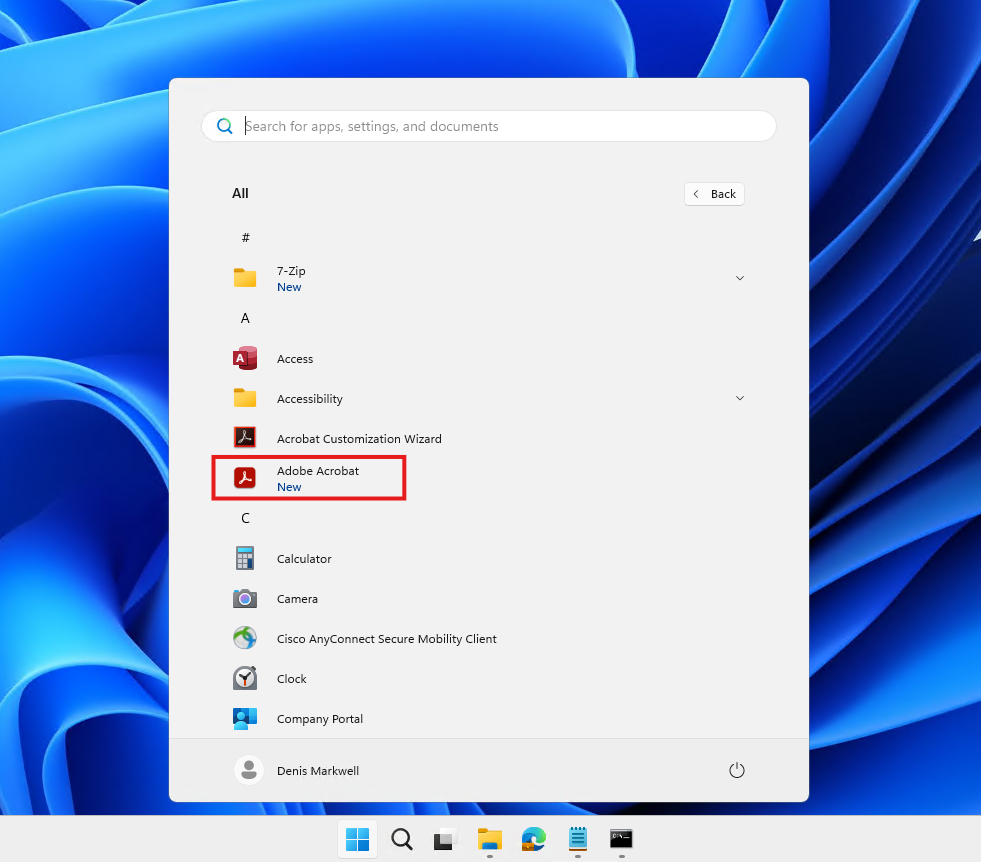981x862 pixels.
Task: Launch Company Portal
Action: click(x=319, y=719)
